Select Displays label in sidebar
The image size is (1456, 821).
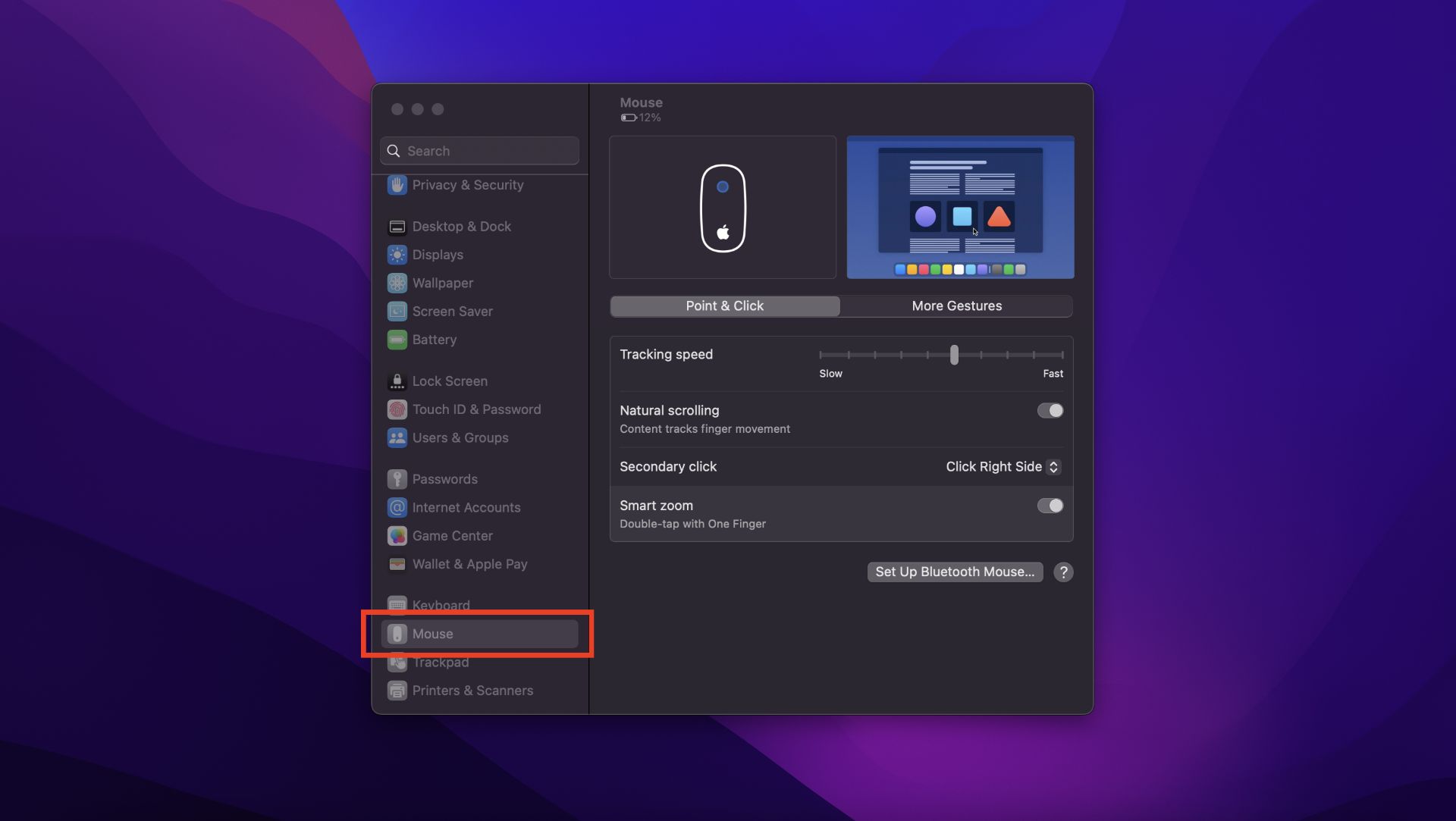(x=438, y=255)
